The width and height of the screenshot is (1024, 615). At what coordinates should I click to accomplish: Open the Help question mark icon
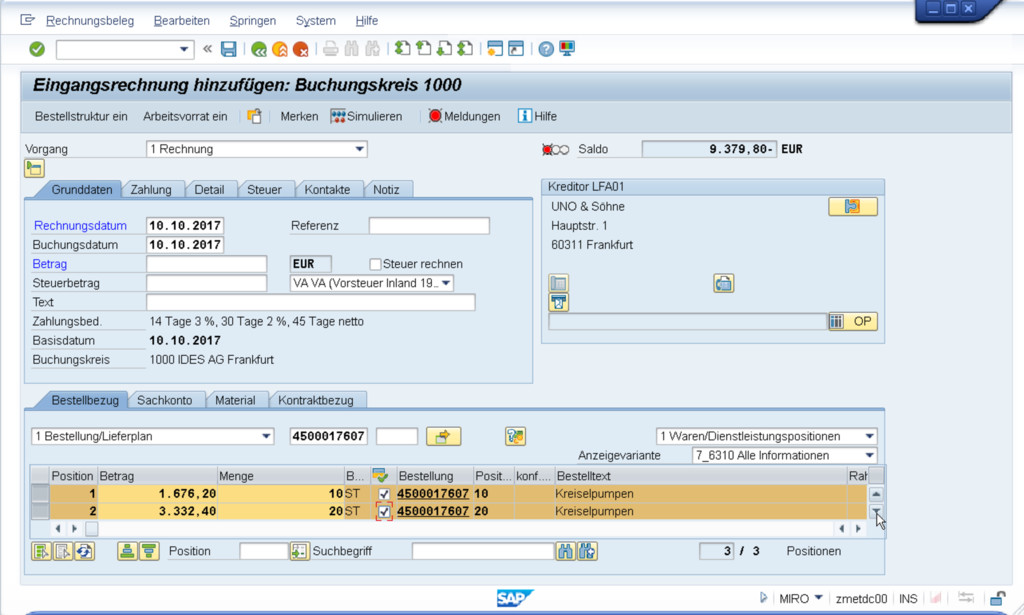(x=546, y=49)
